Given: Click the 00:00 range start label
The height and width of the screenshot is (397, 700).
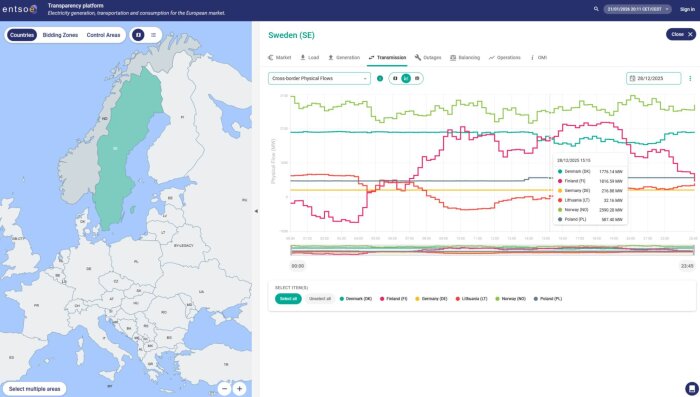Looking at the screenshot, I should tap(298, 266).
